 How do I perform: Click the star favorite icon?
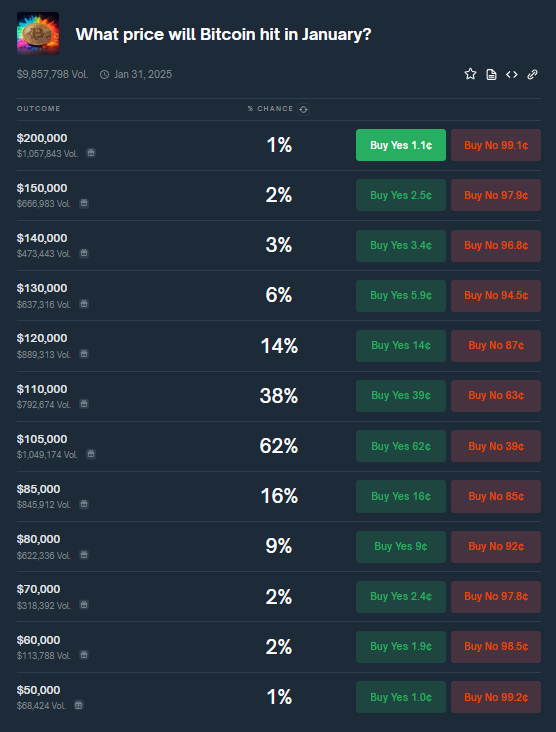point(470,74)
